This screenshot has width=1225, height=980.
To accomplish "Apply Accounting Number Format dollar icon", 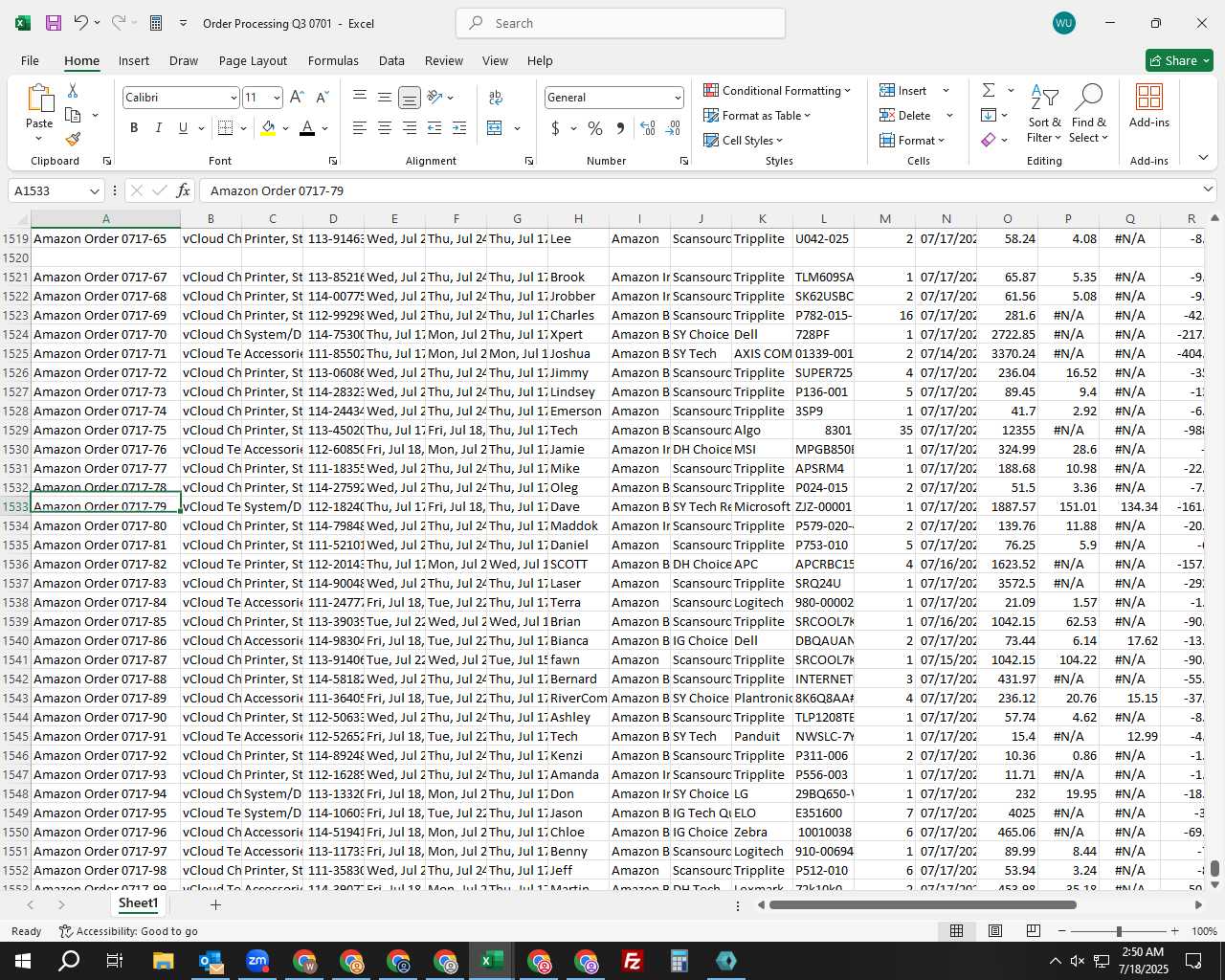I will pos(556,128).
